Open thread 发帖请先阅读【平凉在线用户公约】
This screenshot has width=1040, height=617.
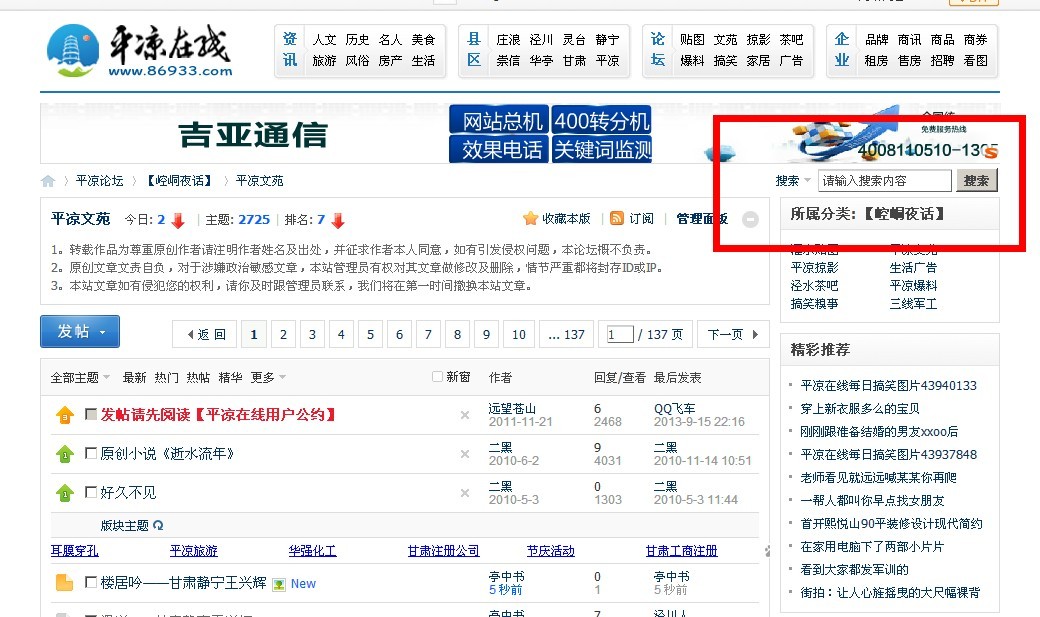click(x=219, y=415)
